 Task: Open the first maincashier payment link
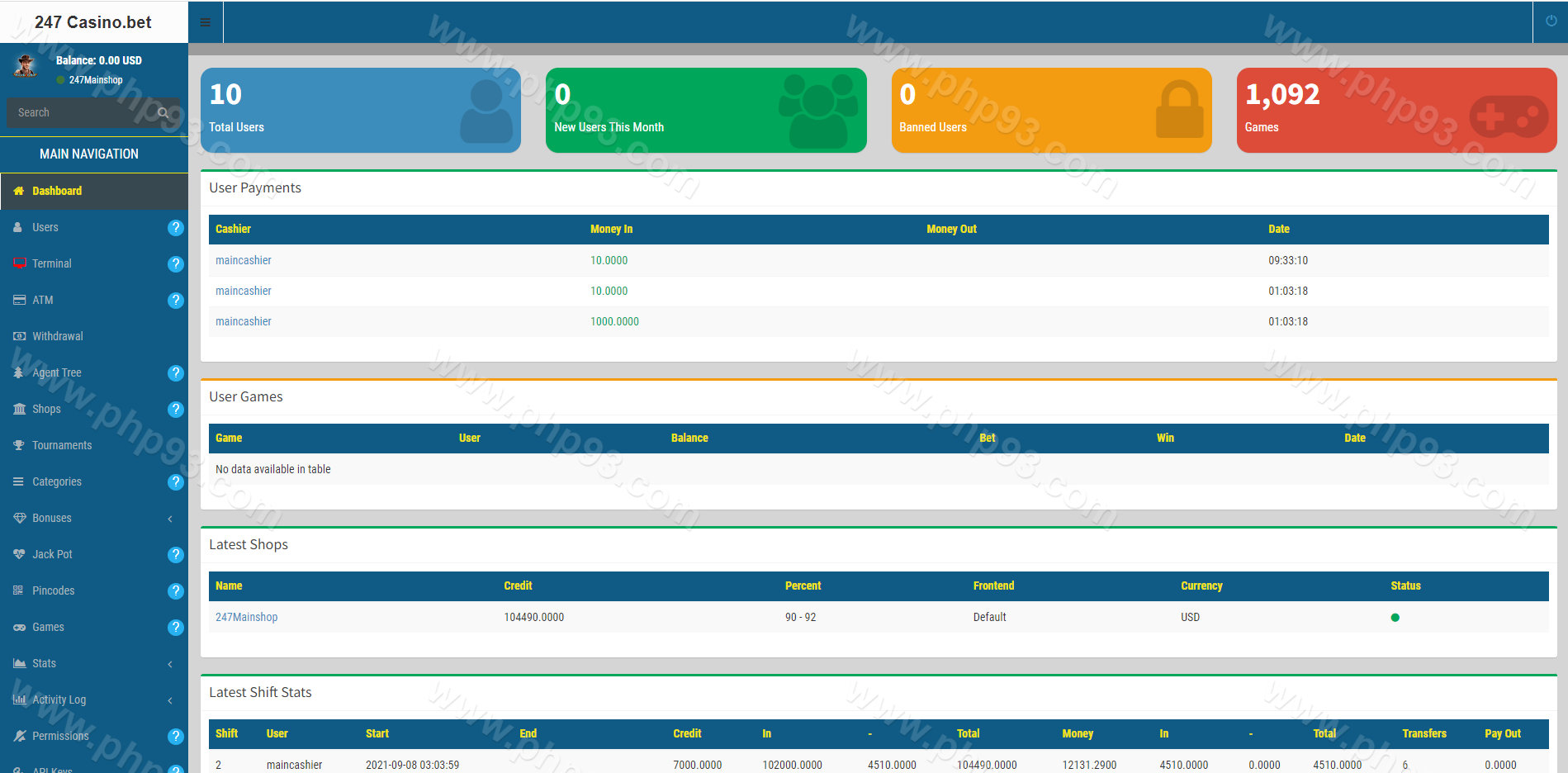[243, 261]
